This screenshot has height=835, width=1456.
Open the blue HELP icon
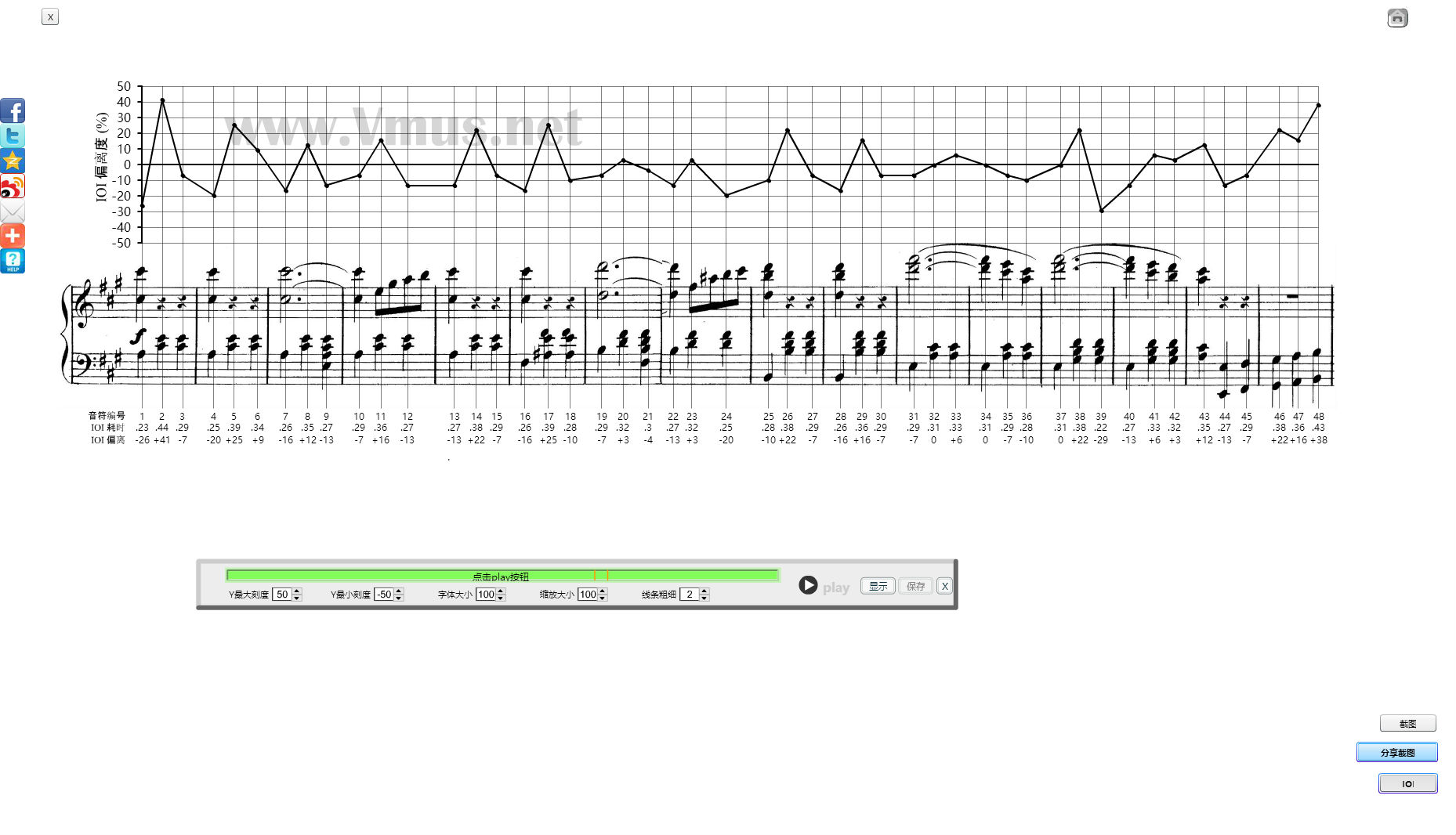(x=13, y=261)
